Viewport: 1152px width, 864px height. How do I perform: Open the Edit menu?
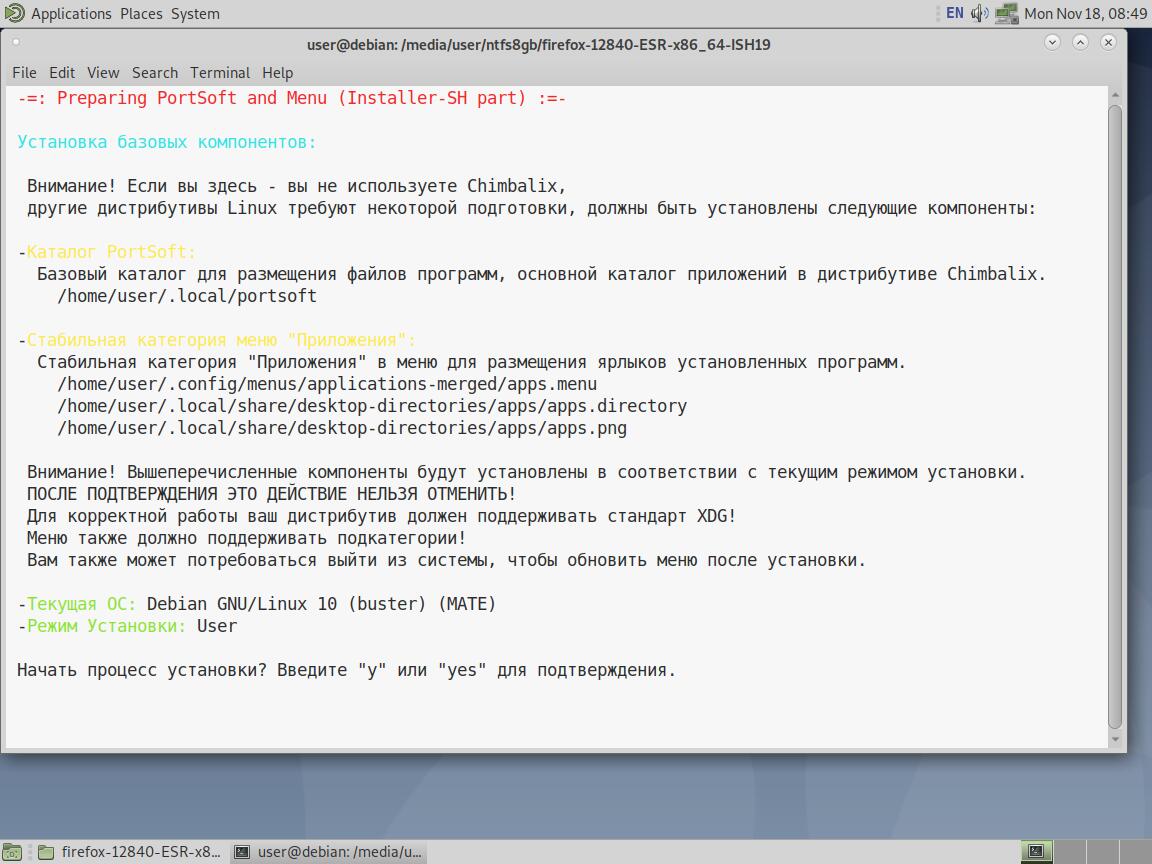62,73
